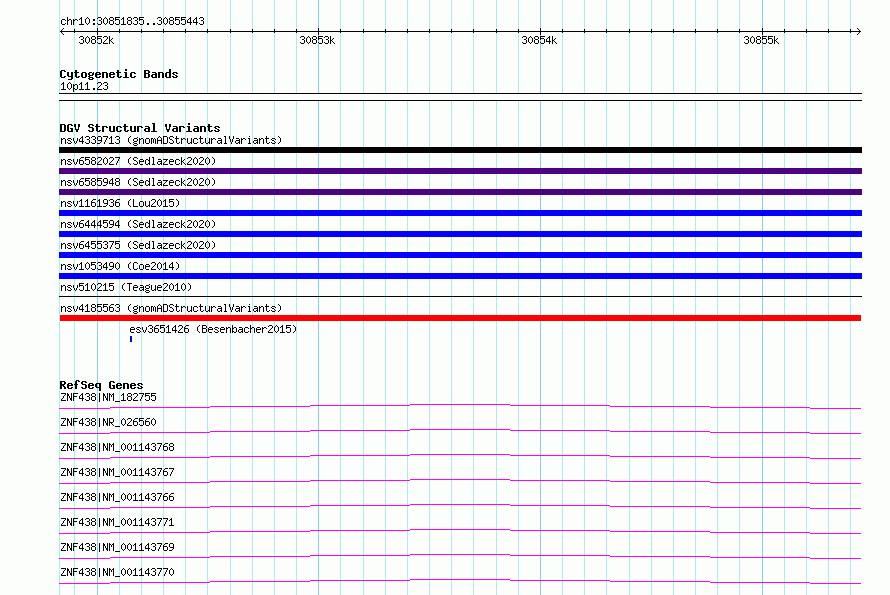Click the magenta line of ZNF438|NM_001143769
The image size is (890, 595).
[460, 556]
